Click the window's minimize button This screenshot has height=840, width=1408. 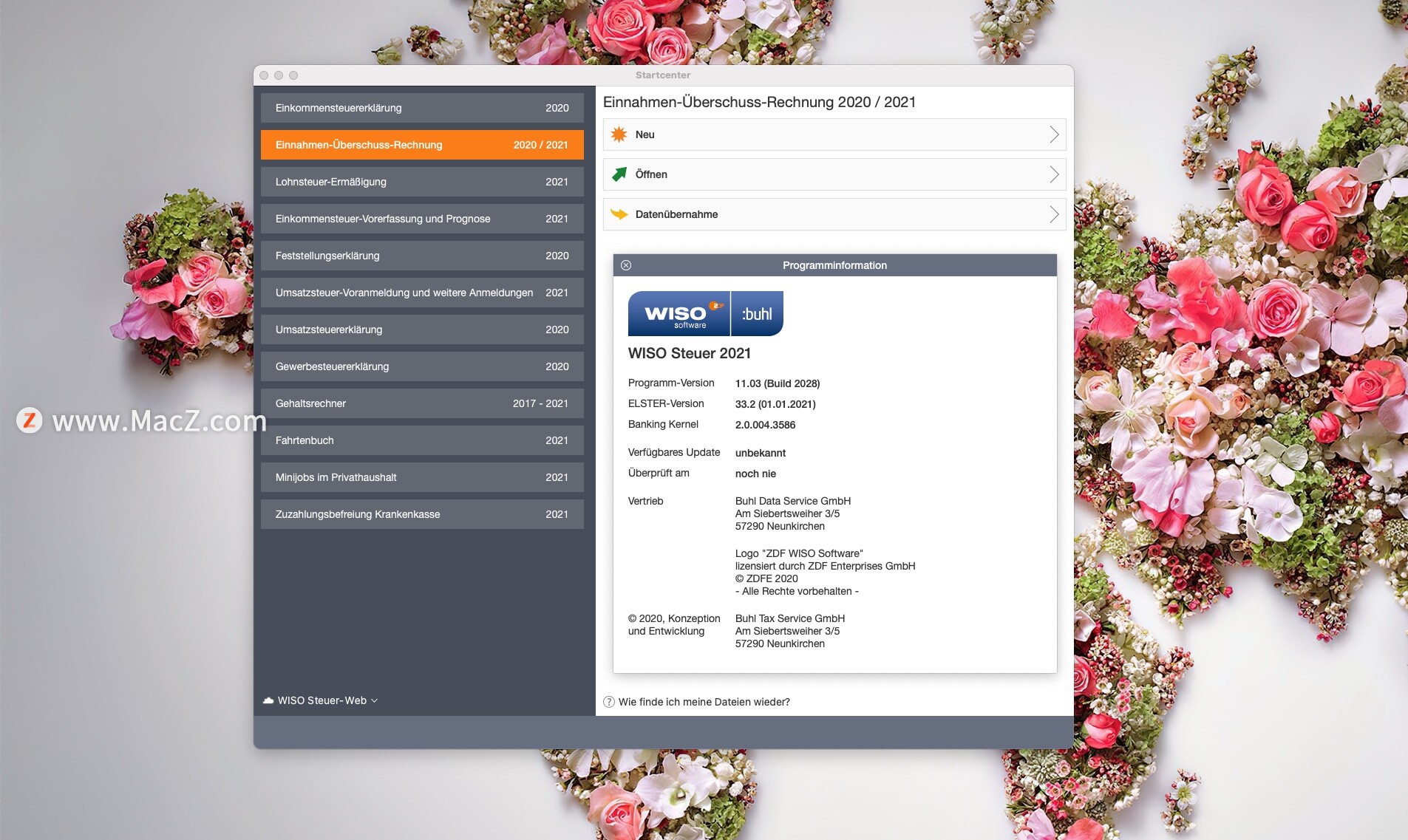[x=279, y=75]
